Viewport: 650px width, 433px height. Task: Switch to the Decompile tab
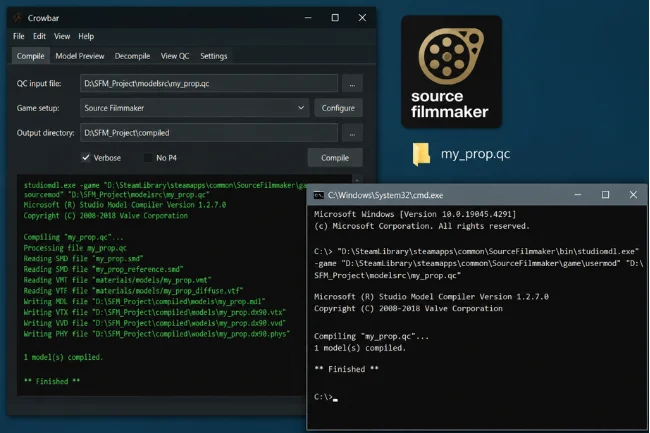pos(132,56)
